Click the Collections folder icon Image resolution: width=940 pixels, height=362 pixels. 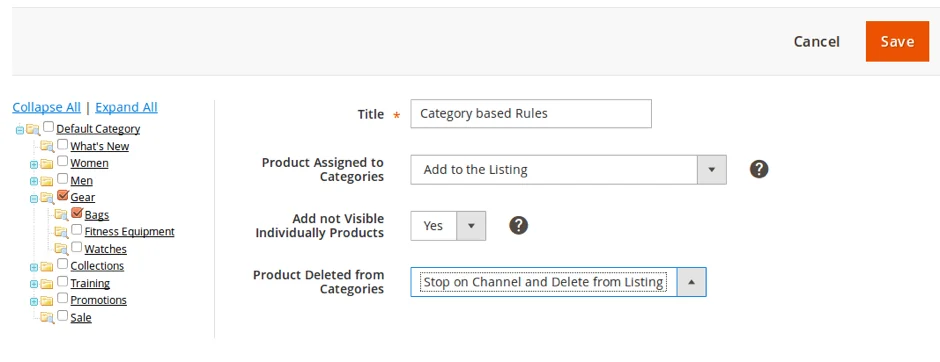[47, 266]
